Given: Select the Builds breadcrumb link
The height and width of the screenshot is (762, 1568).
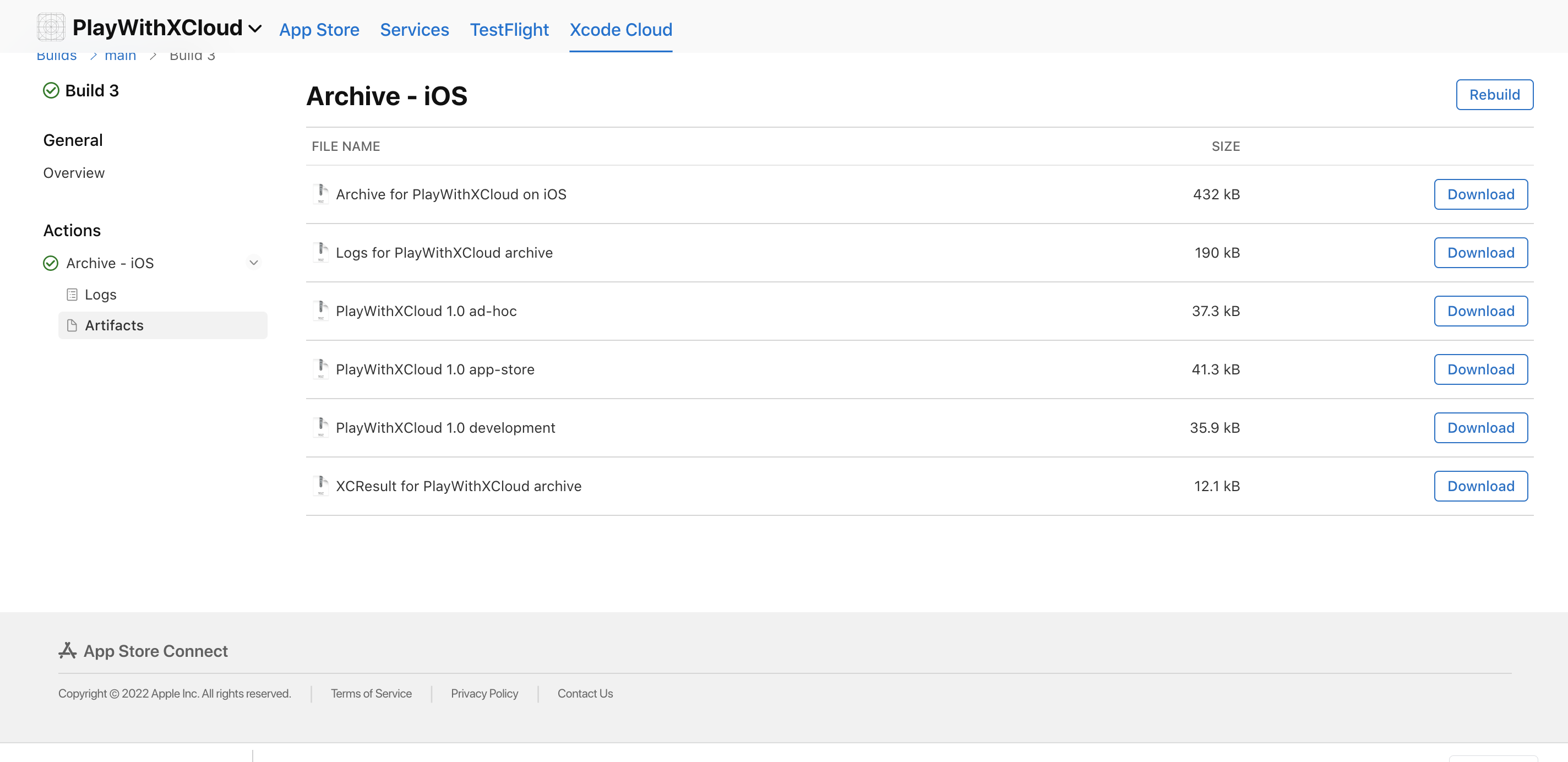Looking at the screenshot, I should [x=56, y=55].
